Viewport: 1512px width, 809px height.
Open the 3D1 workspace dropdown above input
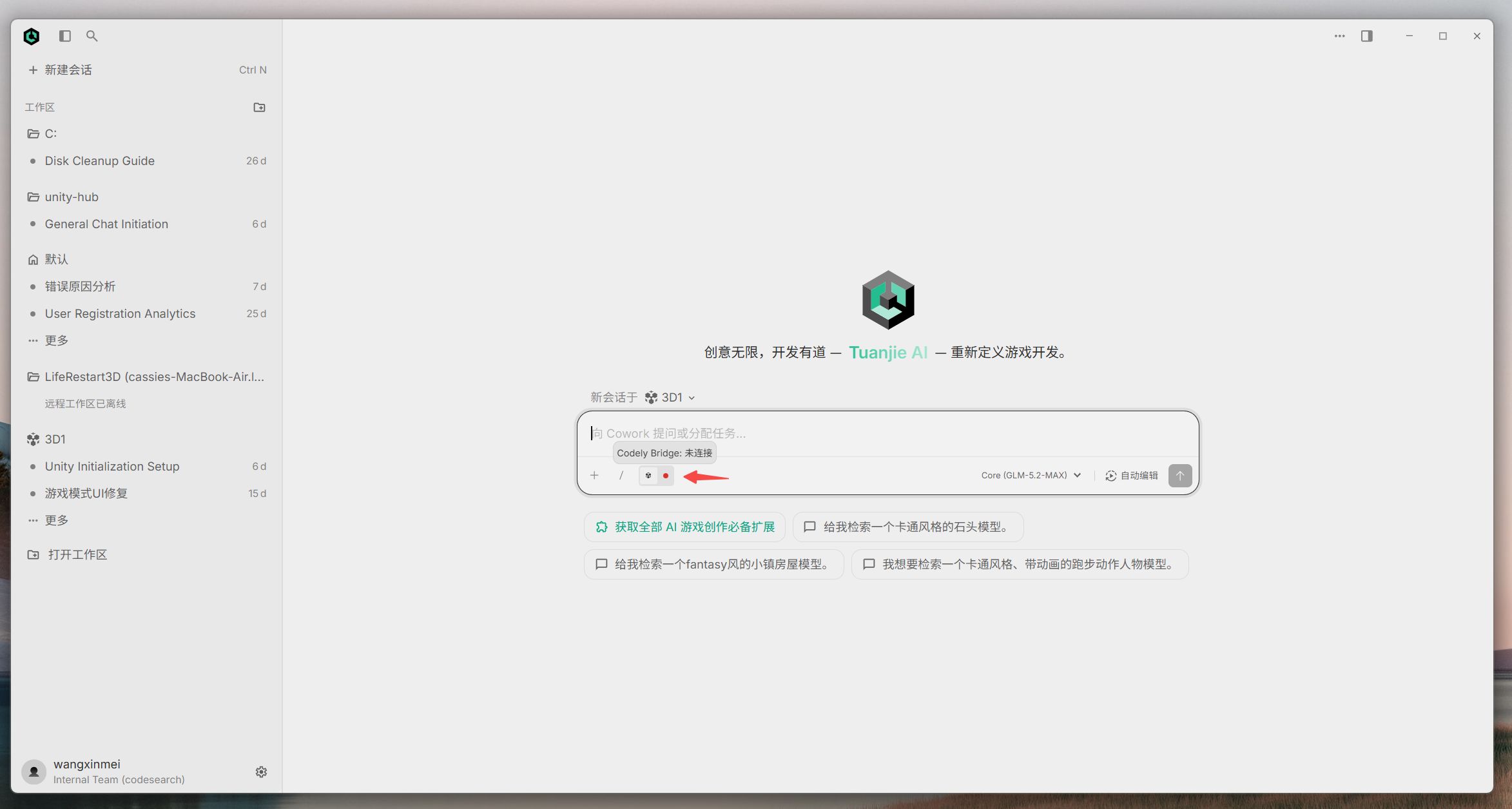tap(670, 398)
